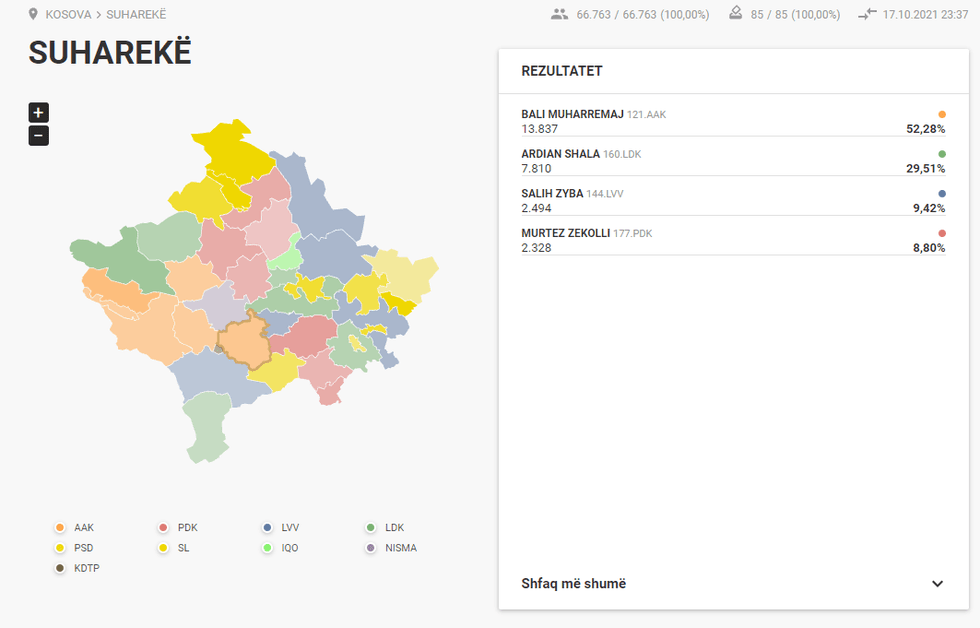Click 'Shfaq më shumë' text
This screenshot has height=628, width=980.
574,584
